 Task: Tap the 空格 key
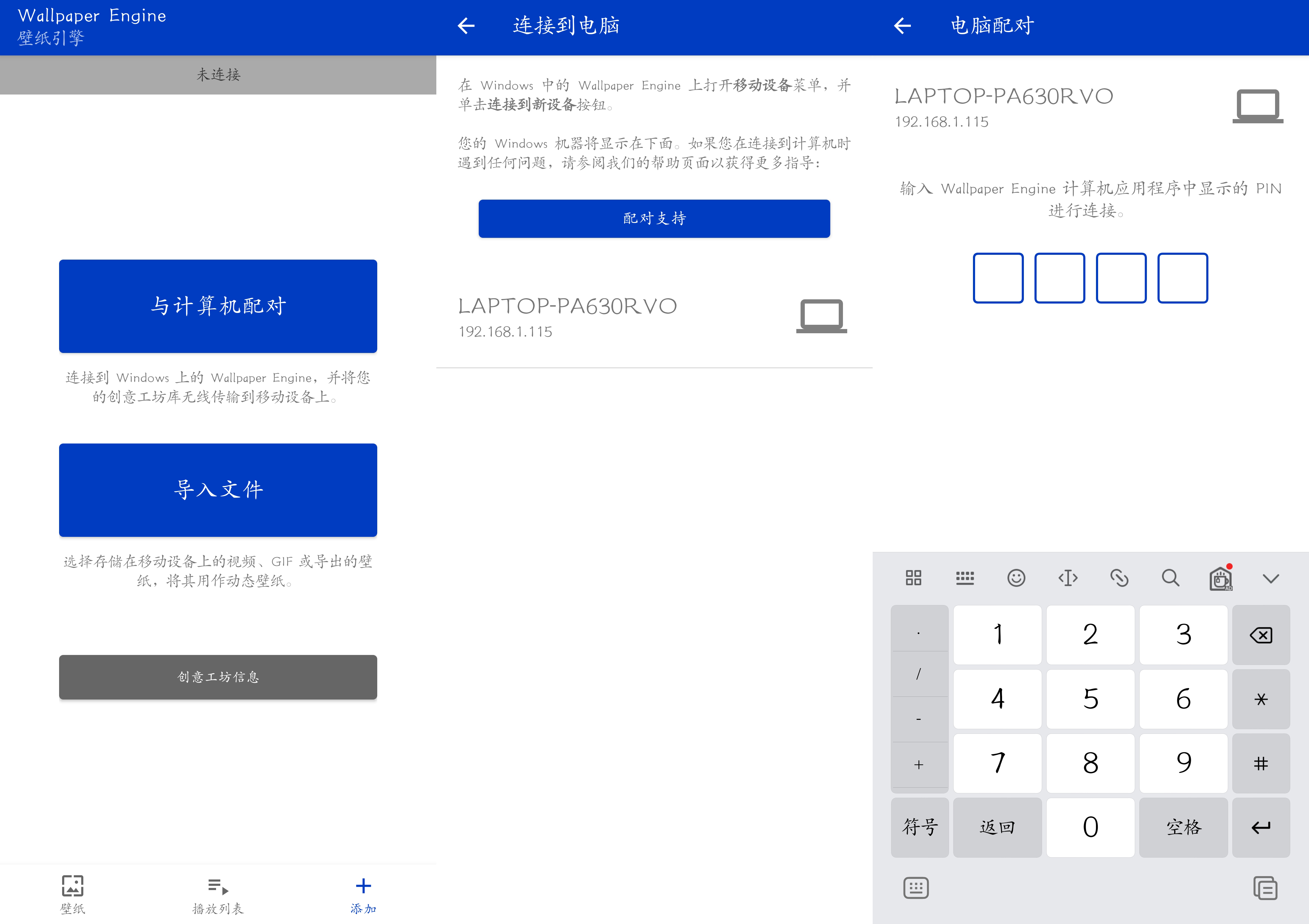point(1183,827)
